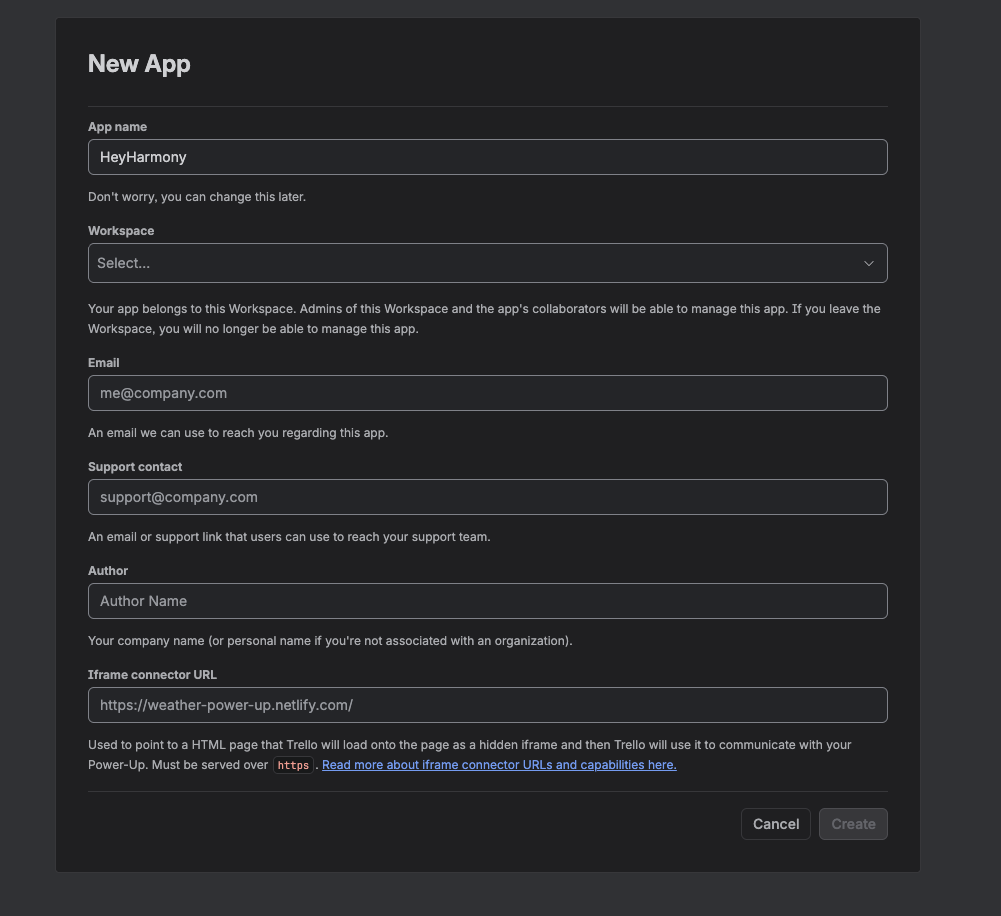Click the New App dialog heading
Viewport: 1001px width, 916px height.
139,64
